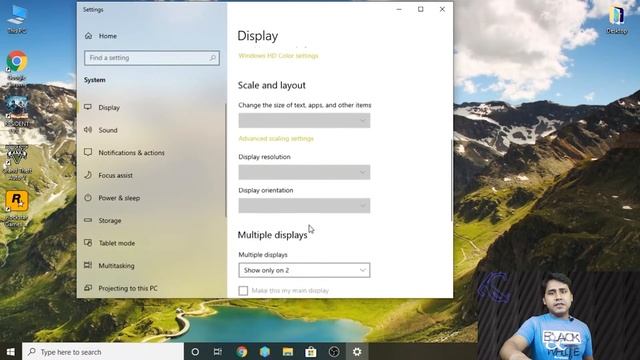
Task: Open the OBS icon on taskbar
Action: [x=334, y=352]
